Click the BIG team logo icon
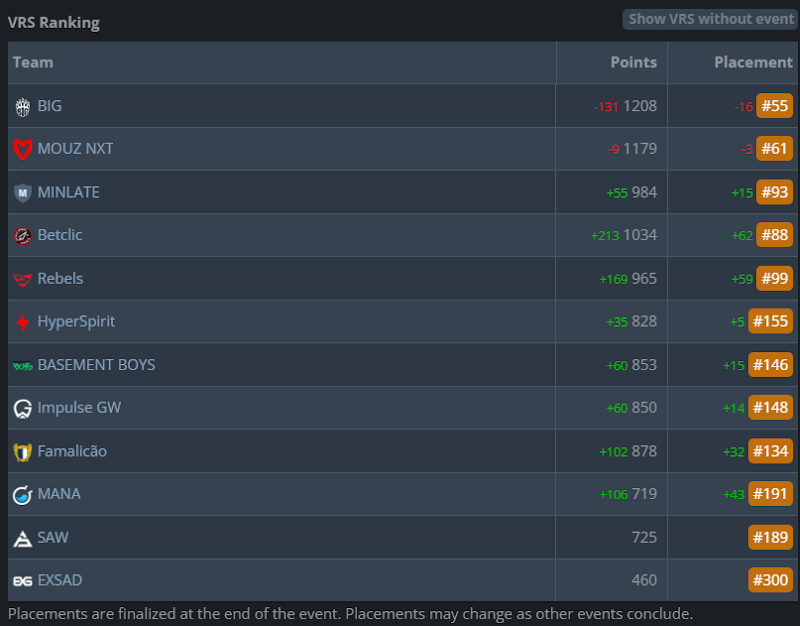 tap(22, 107)
